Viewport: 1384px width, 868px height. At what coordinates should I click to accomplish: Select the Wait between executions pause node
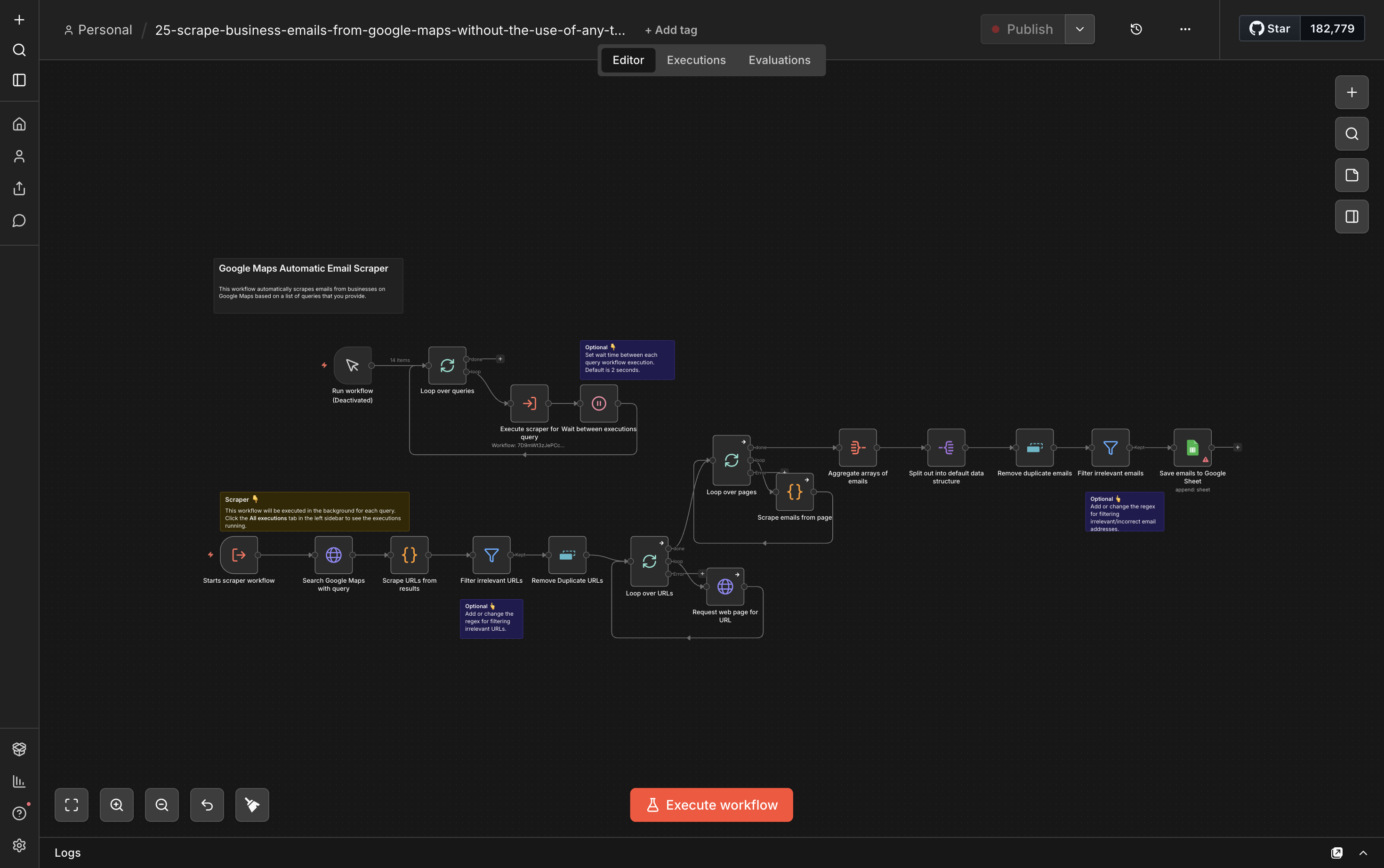coord(599,403)
